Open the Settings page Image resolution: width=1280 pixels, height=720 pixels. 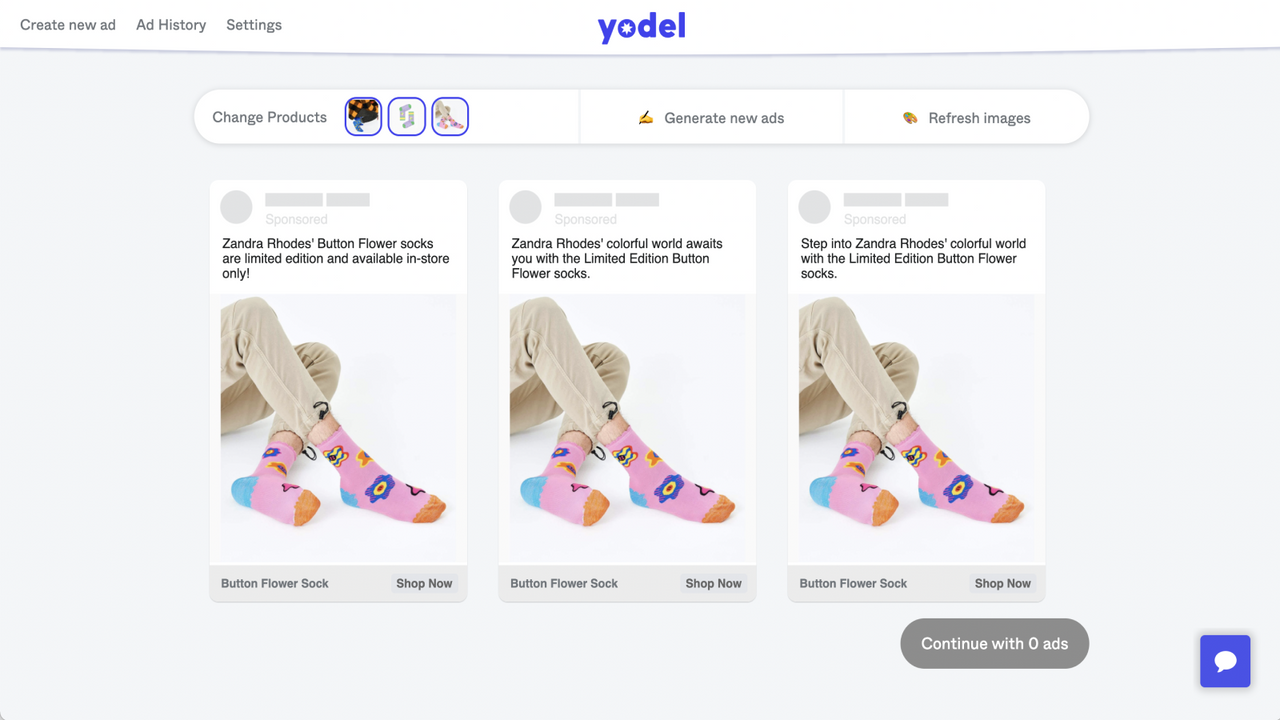(x=253, y=24)
